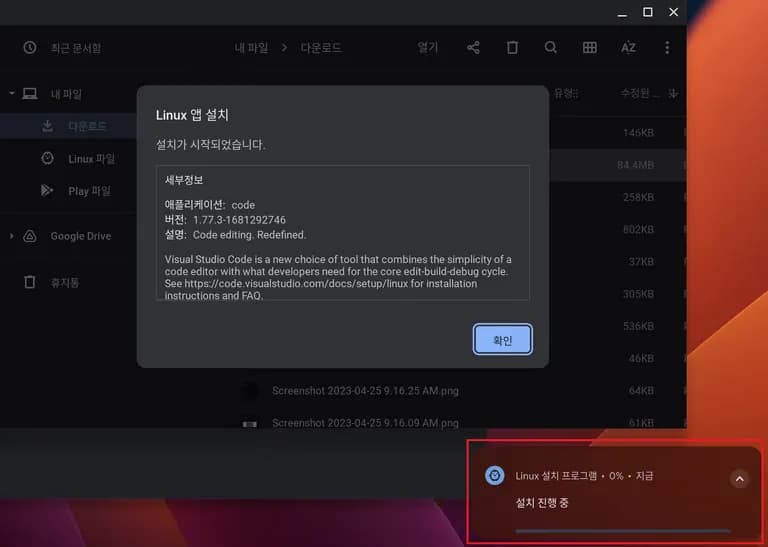Select 최근 문서함 in the sidebar

click(75, 48)
